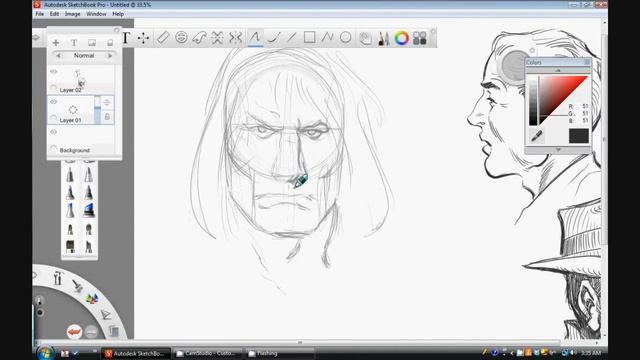Select the Text tool in the top toolbar
Viewport: 640px width, 360px height.
(127, 38)
